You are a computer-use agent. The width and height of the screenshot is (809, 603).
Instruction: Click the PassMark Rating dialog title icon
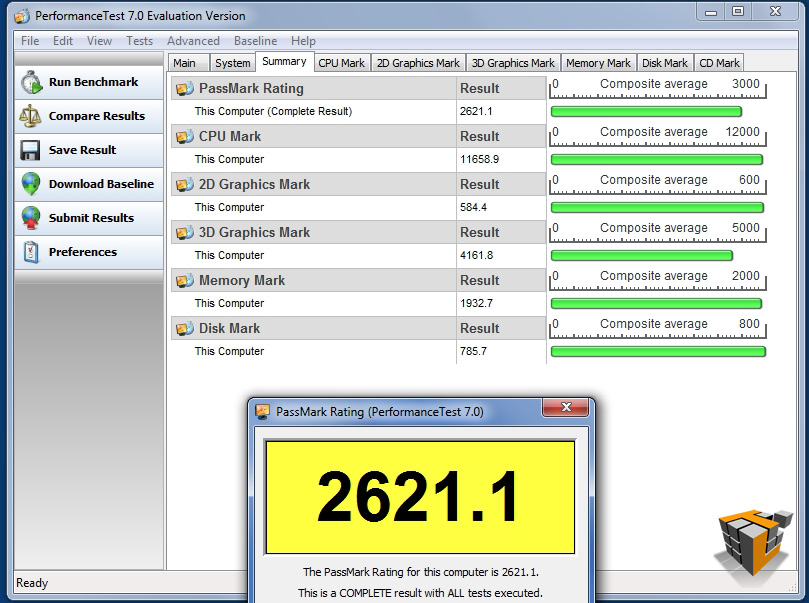pos(263,412)
